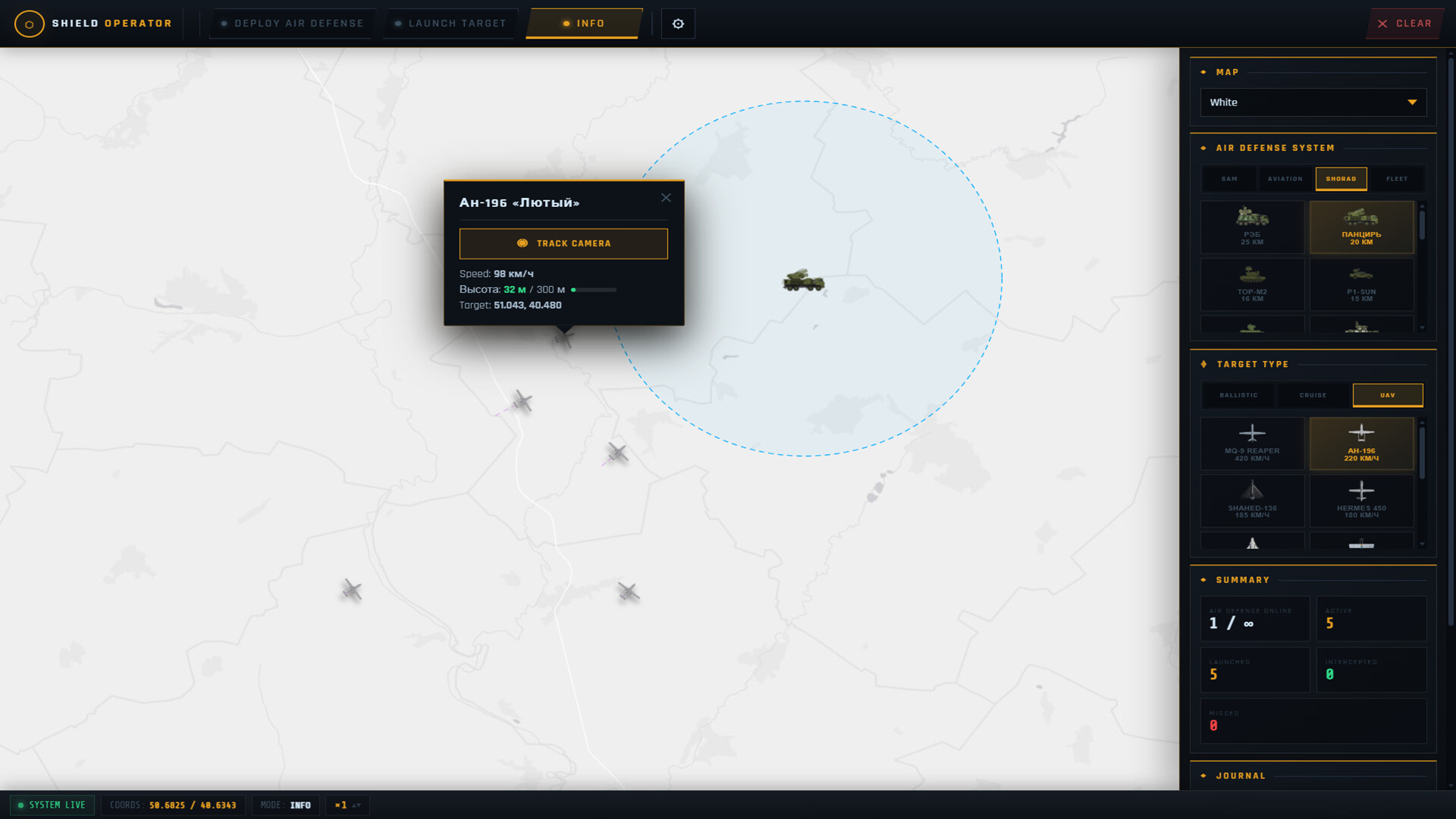Switch to the UAV target tab

(x=1387, y=395)
